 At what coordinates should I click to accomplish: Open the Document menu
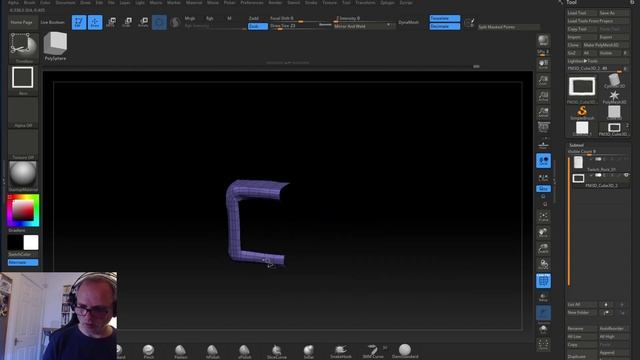click(x=65, y=2)
